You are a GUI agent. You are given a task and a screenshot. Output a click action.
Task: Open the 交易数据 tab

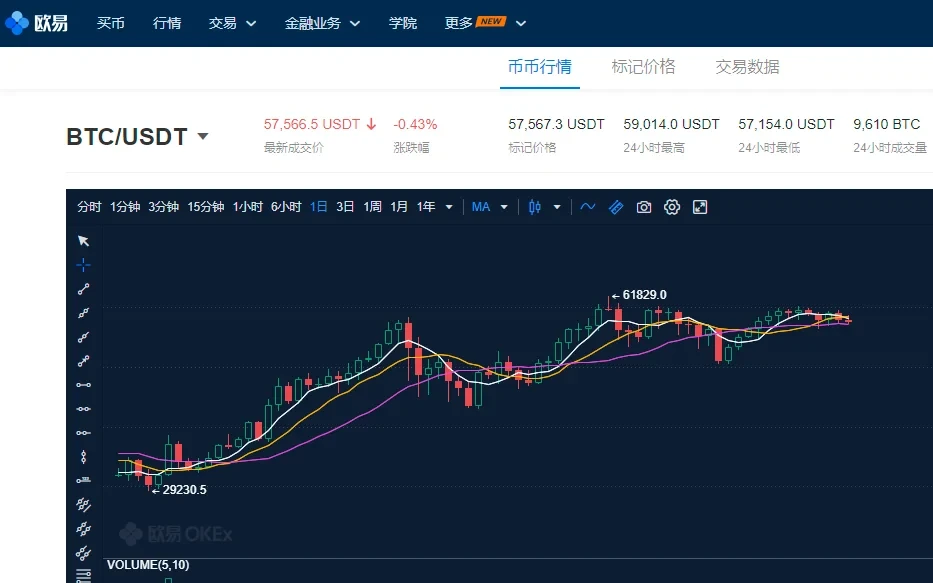point(747,67)
